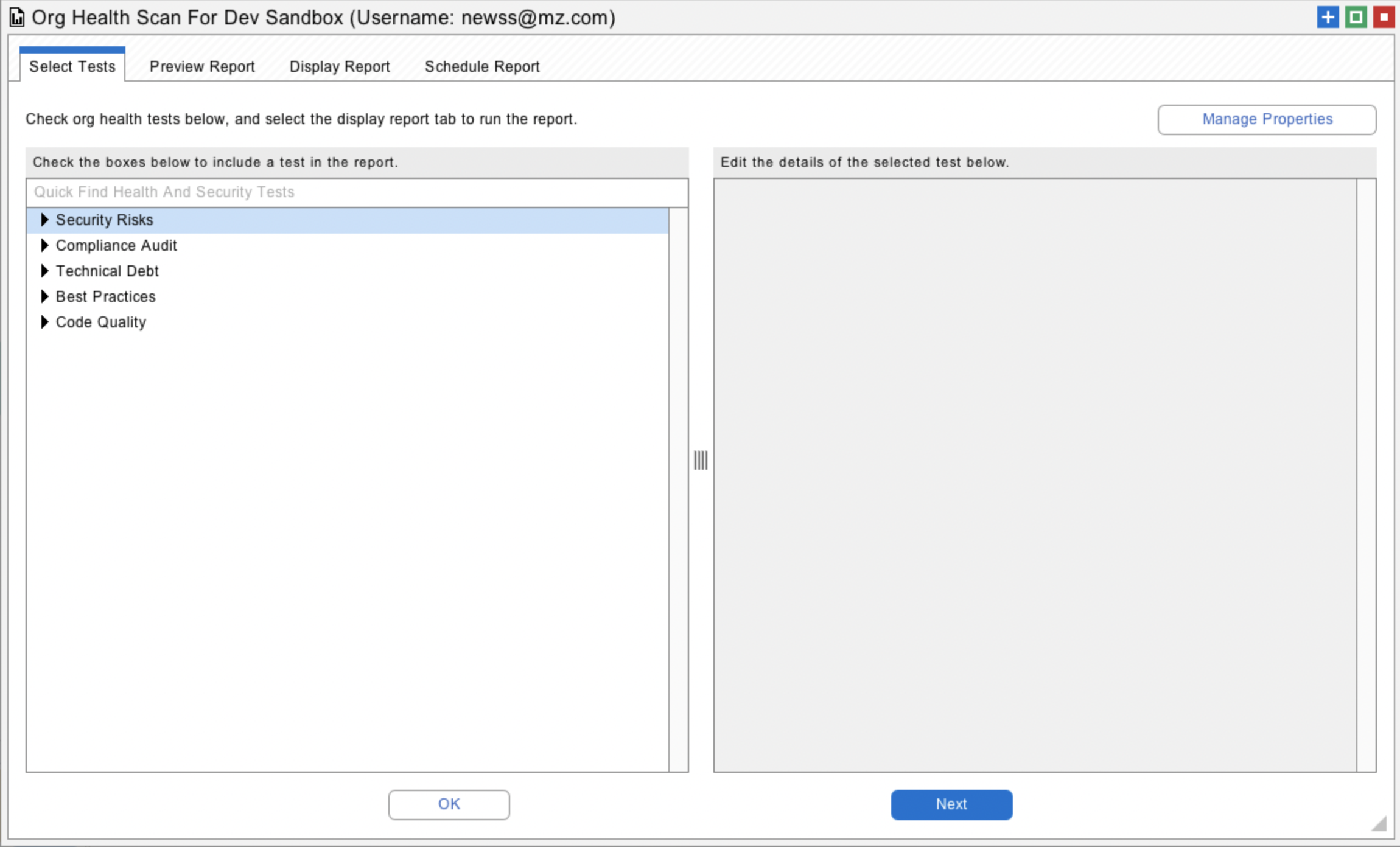Click the Manage Properties button
The height and width of the screenshot is (847, 1400).
click(1267, 119)
